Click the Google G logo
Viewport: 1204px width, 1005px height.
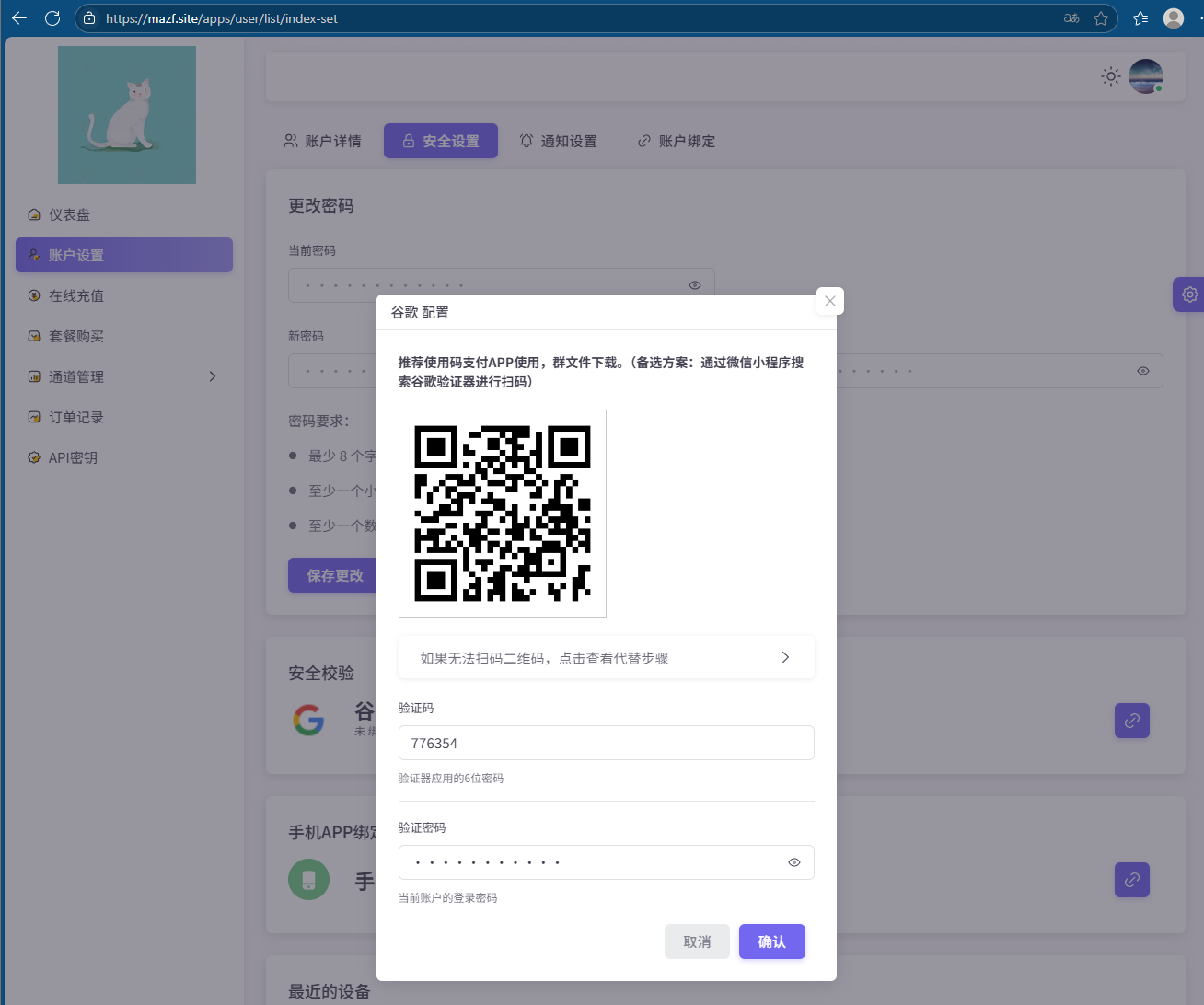click(x=308, y=720)
